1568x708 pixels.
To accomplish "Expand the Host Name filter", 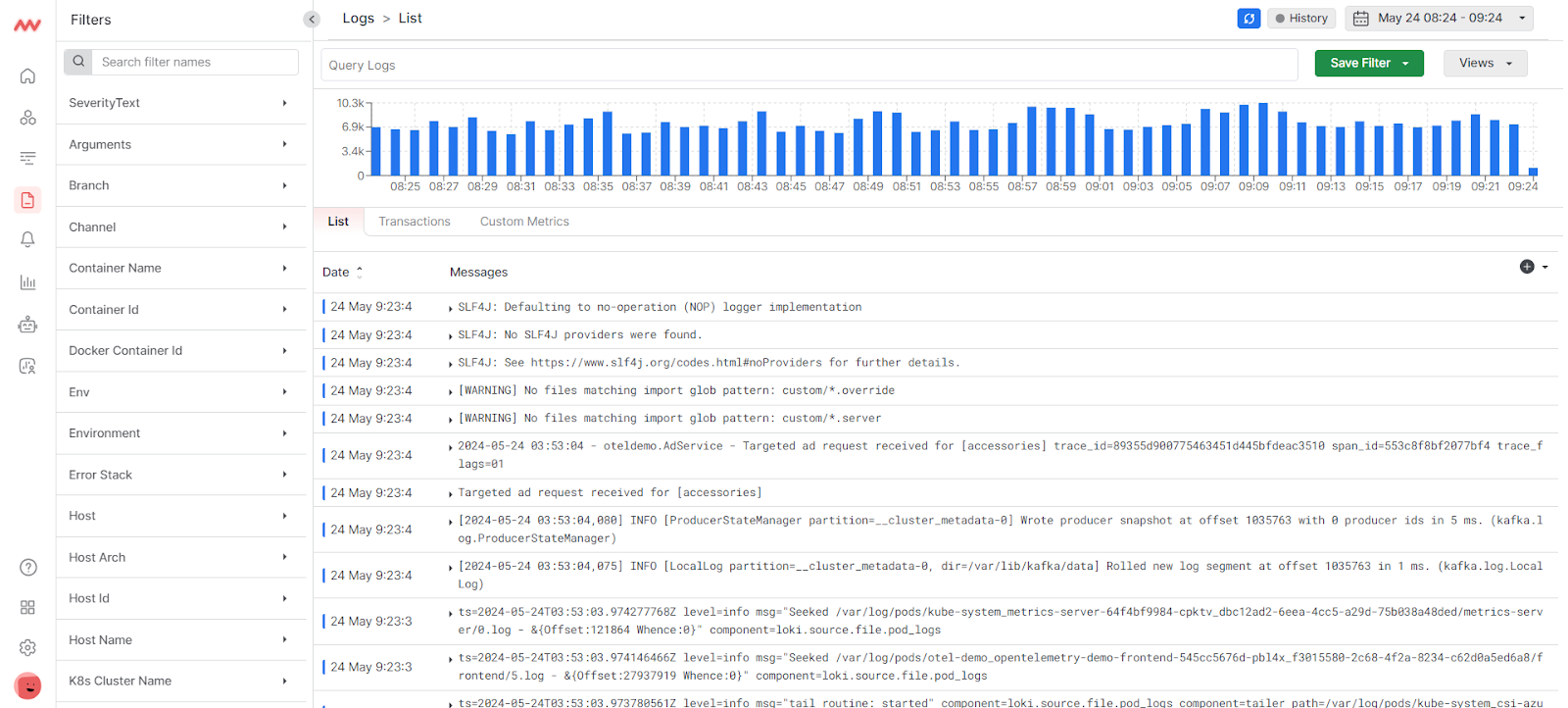I will point(180,639).
